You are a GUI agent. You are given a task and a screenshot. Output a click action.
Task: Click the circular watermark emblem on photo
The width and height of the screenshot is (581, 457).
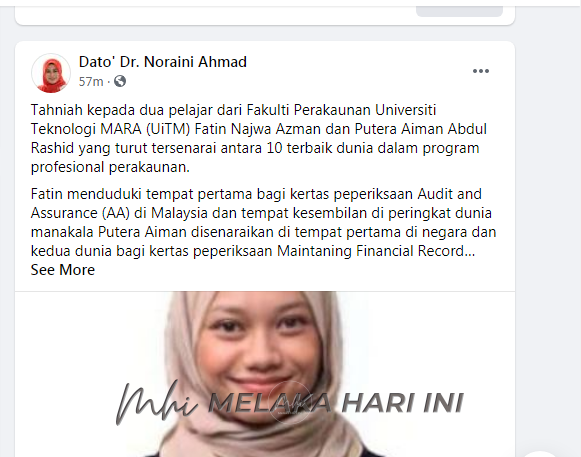click(289, 402)
